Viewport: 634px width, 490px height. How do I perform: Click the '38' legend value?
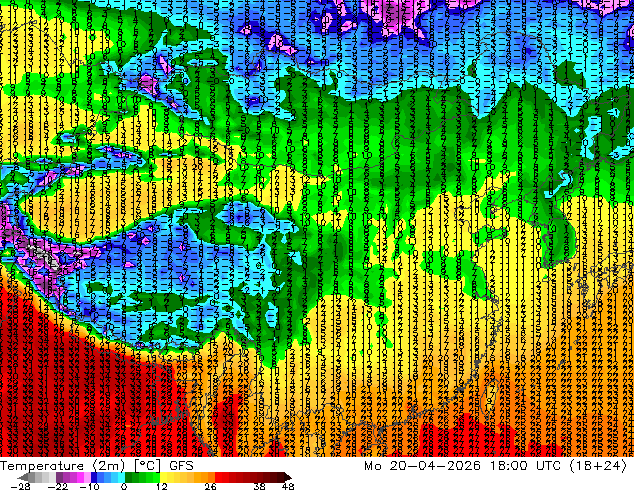[x=260, y=486]
